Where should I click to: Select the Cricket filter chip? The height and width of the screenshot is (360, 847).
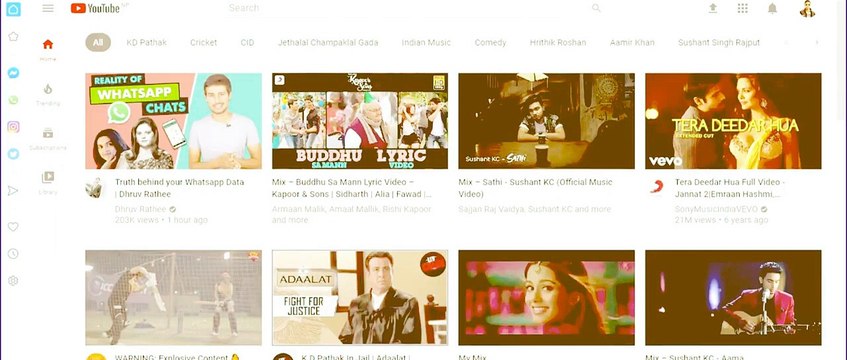pos(204,42)
